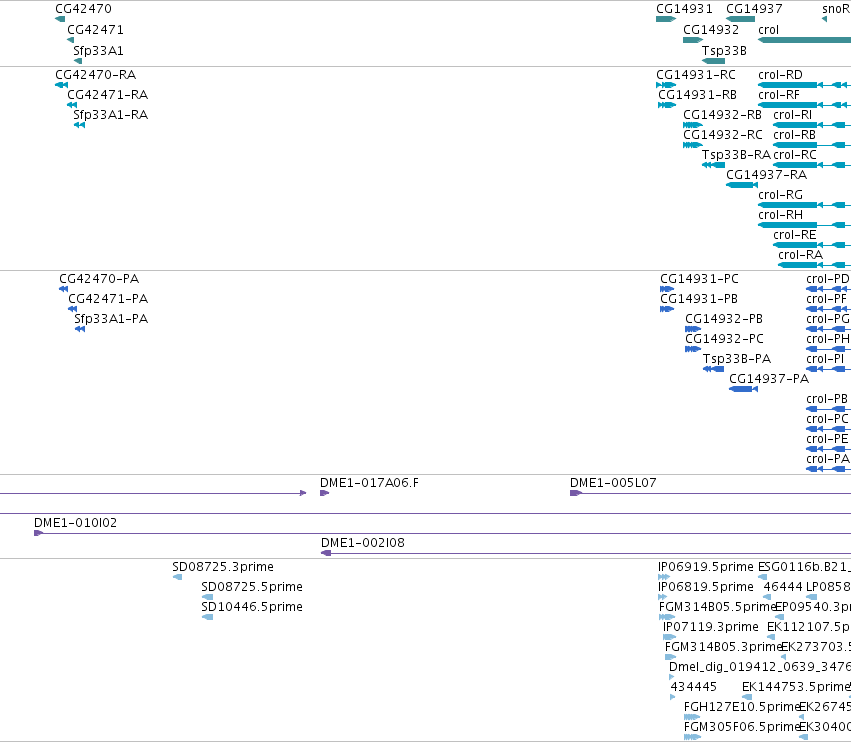Select the CG14937 gene label
Screen dimensions: 851x742
click(754, 9)
